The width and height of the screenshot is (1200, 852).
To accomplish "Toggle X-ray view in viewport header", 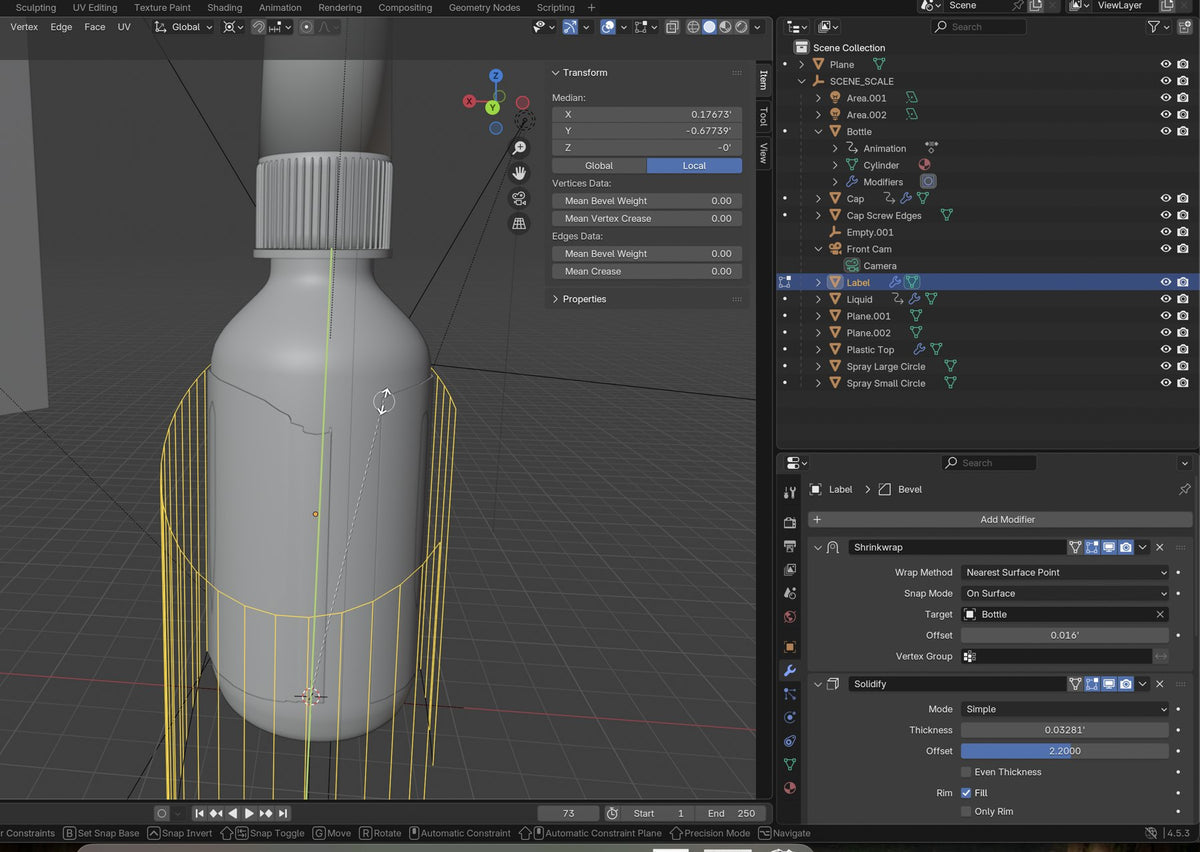I will point(672,27).
